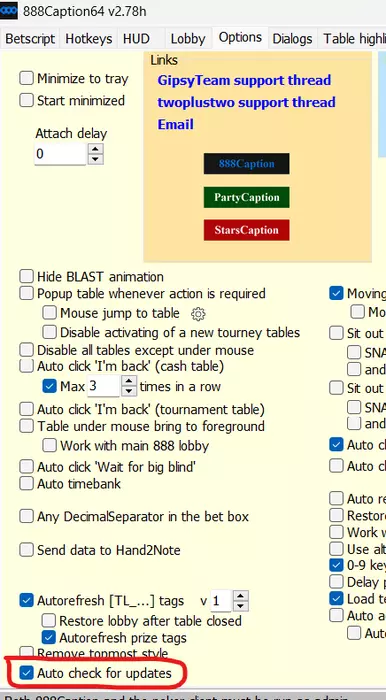Enable Minimize to tray
The width and height of the screenshot is (386, 700).
point(26,79)
